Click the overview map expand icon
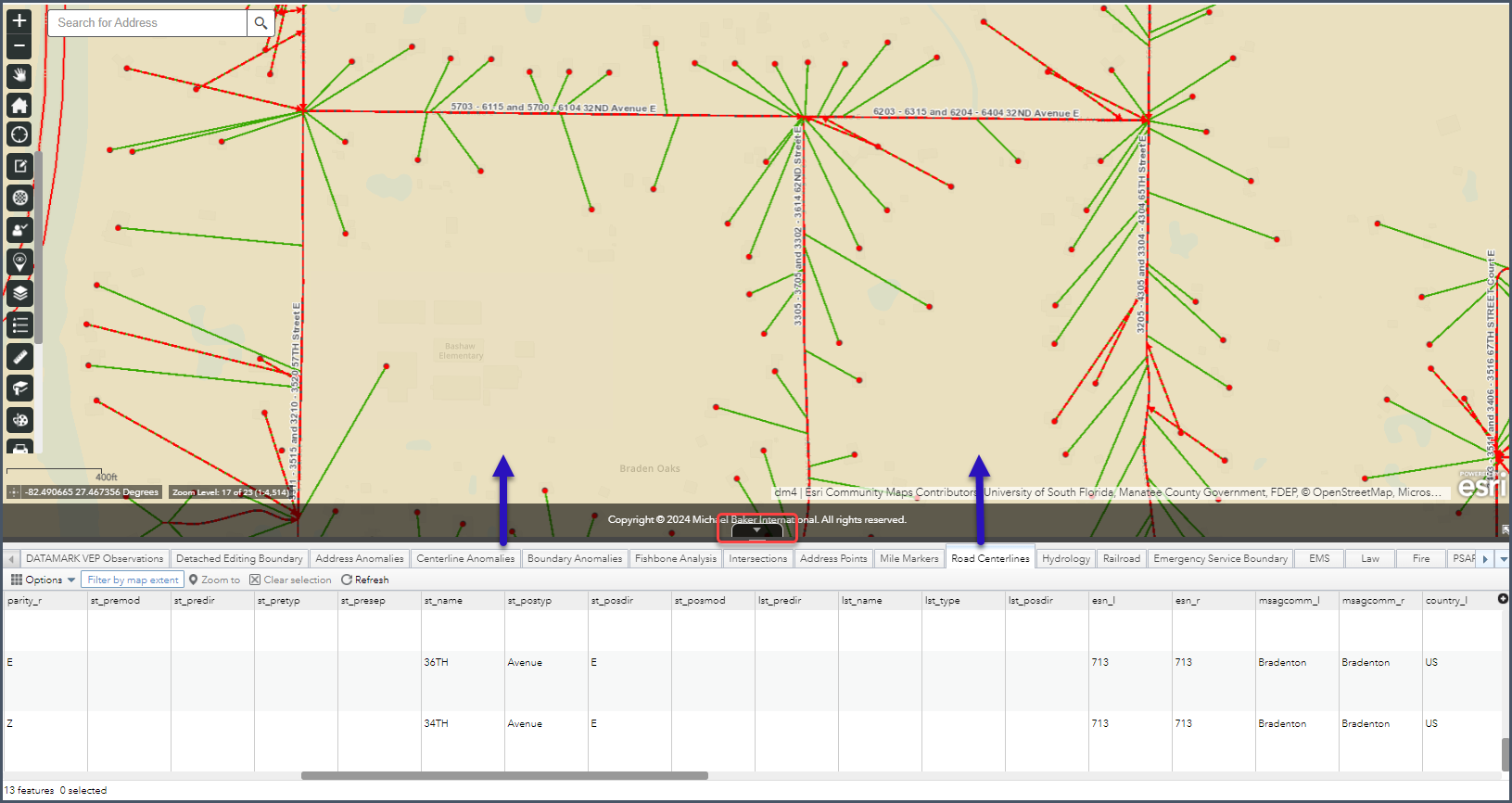1512x803 pixels. (1506, 529)
